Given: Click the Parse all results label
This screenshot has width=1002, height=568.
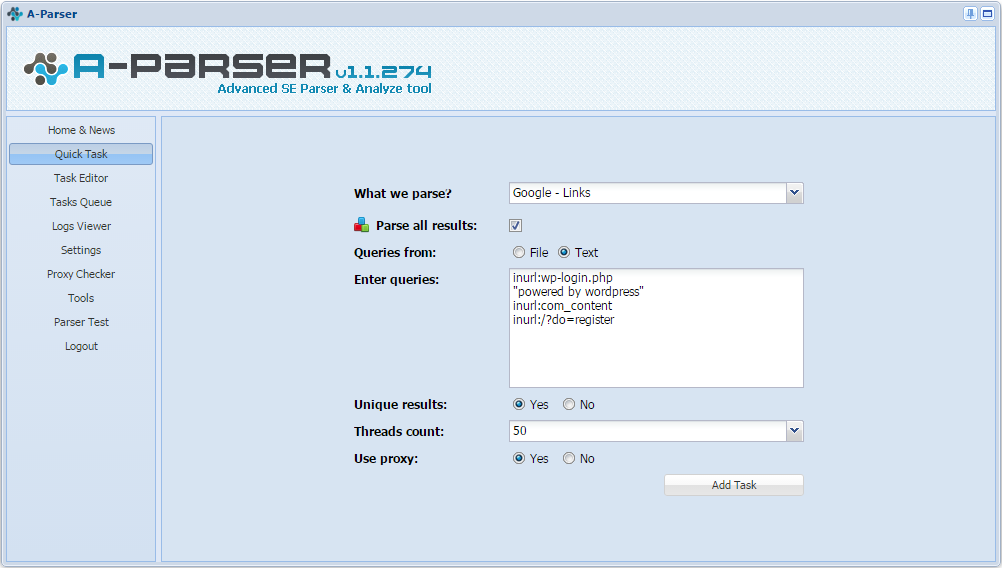Looking at the screenshot, I should [426, 226].
